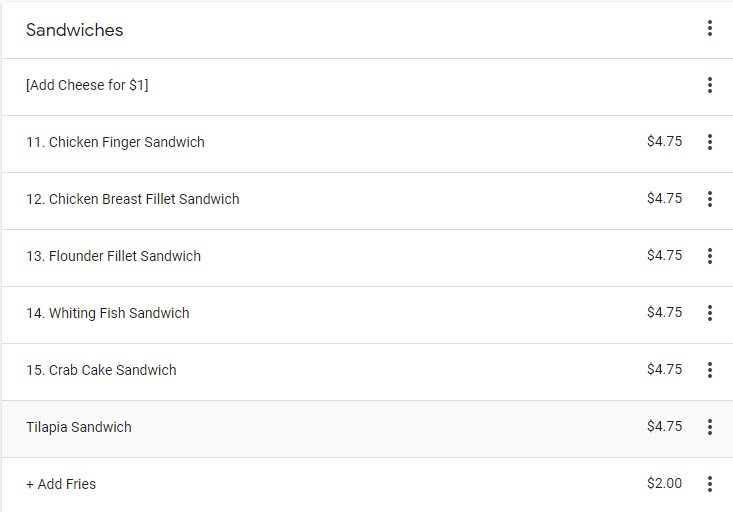733x512 pixels.
Task: Click the Add Cheese for $1 note
Action: pyautogui.click(x=87, y=86)
